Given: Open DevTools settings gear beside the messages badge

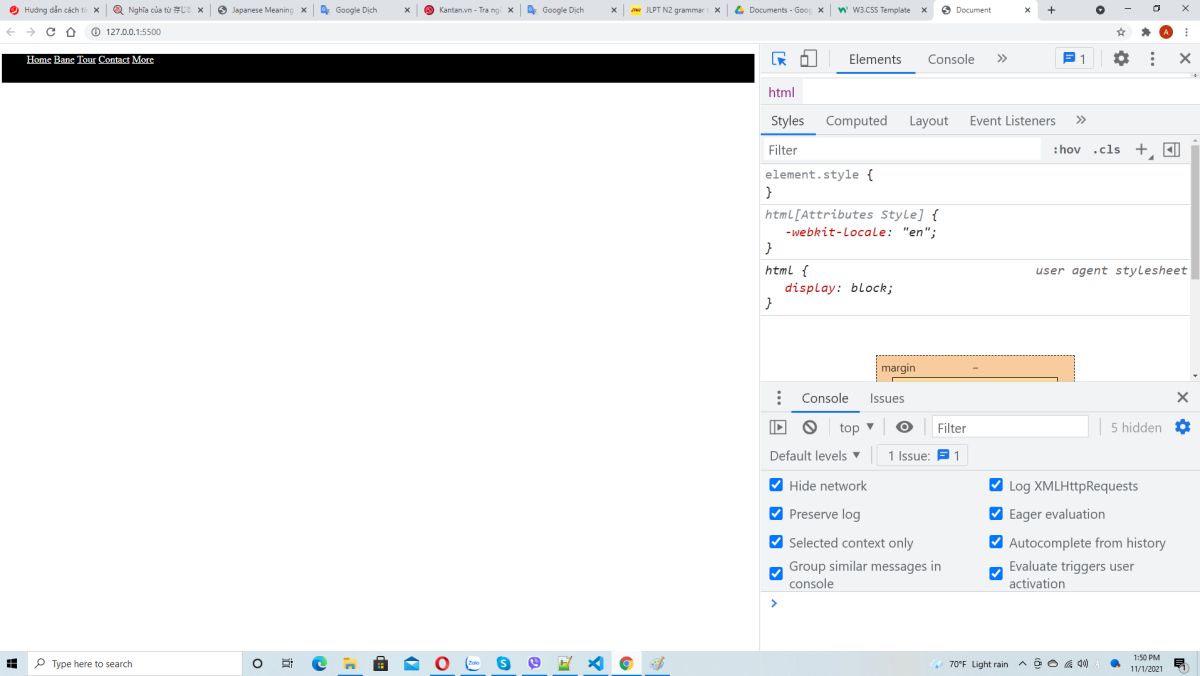Looking at the screenshot, I should click(x=1121, y=59).
